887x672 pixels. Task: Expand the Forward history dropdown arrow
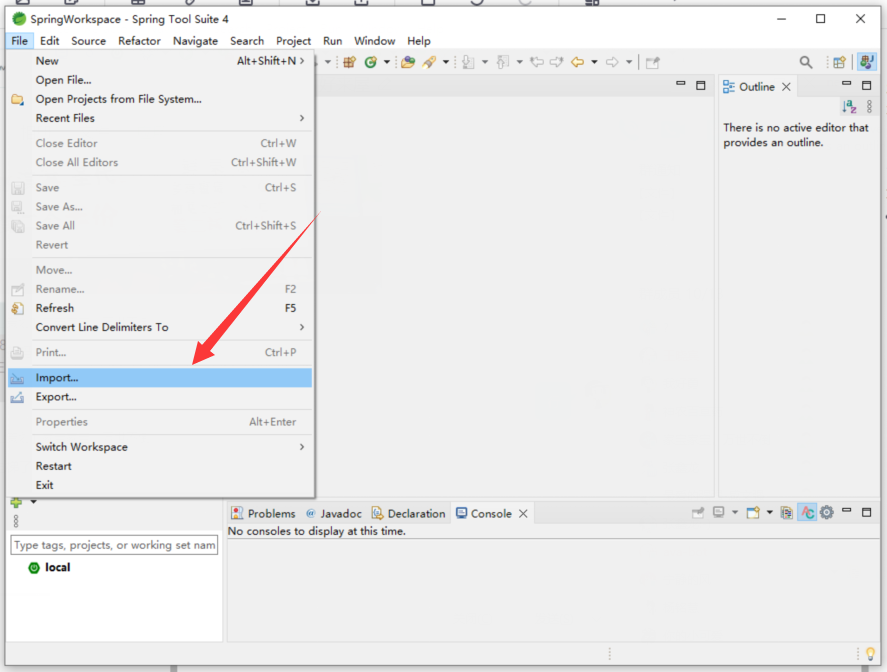tap(629, 62)
